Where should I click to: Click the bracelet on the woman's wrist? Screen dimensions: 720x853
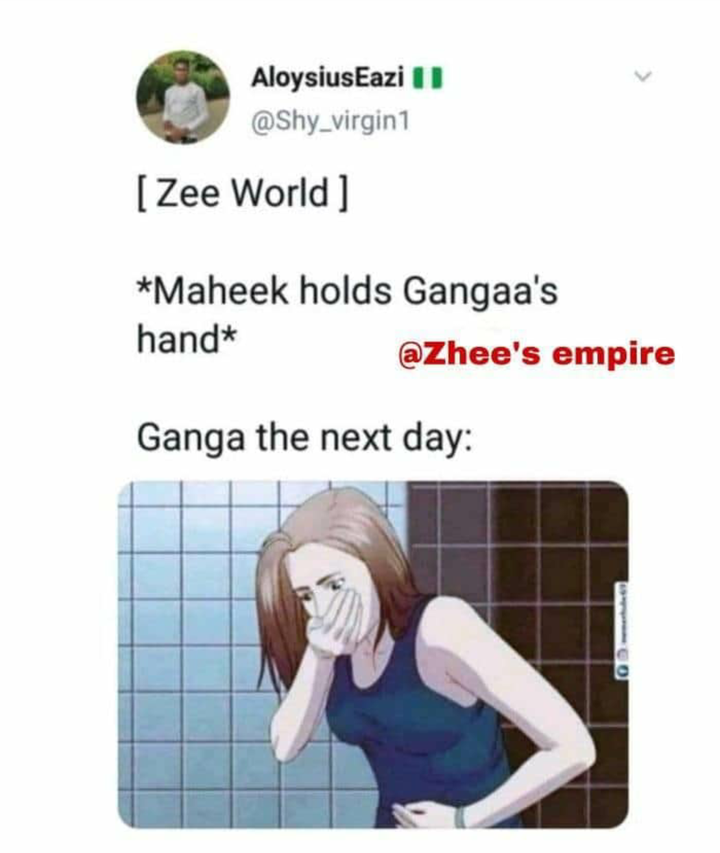coord(461,818)
